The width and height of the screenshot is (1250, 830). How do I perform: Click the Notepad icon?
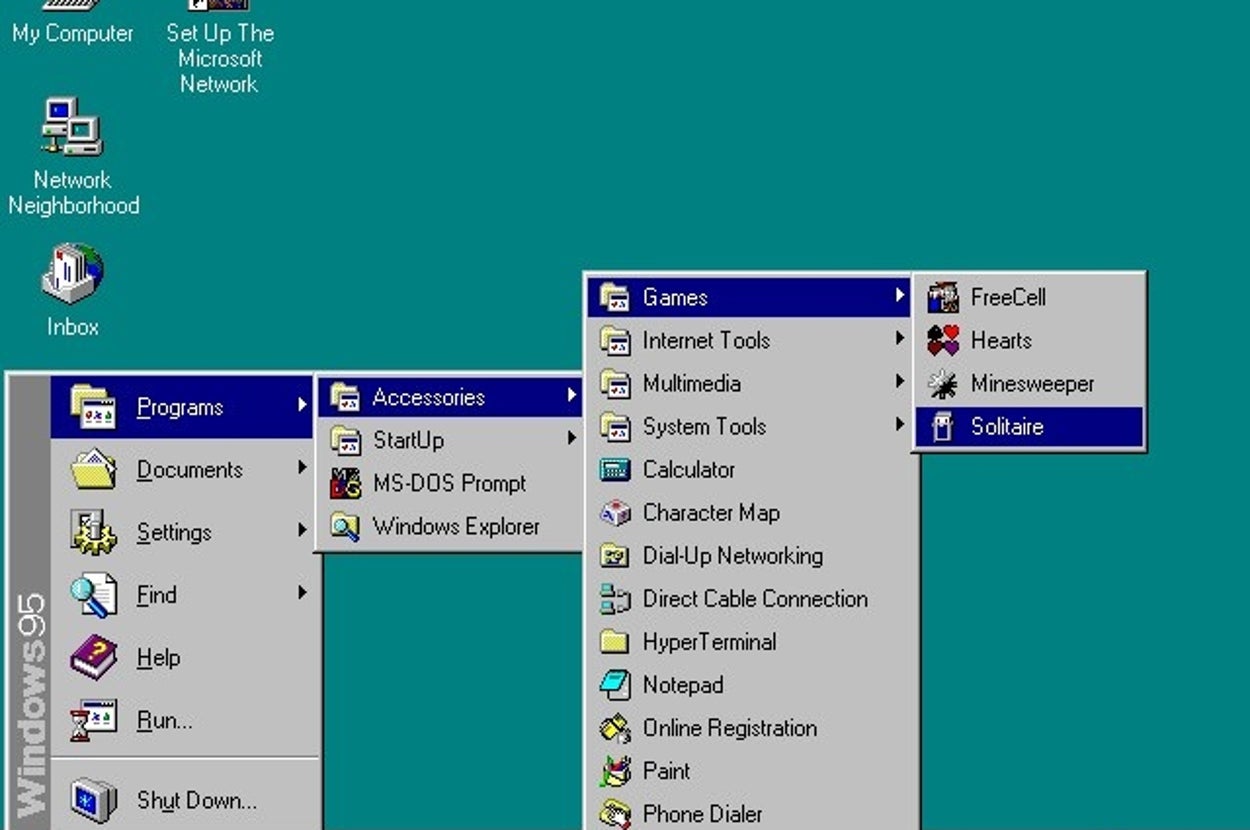coord(615,685)
